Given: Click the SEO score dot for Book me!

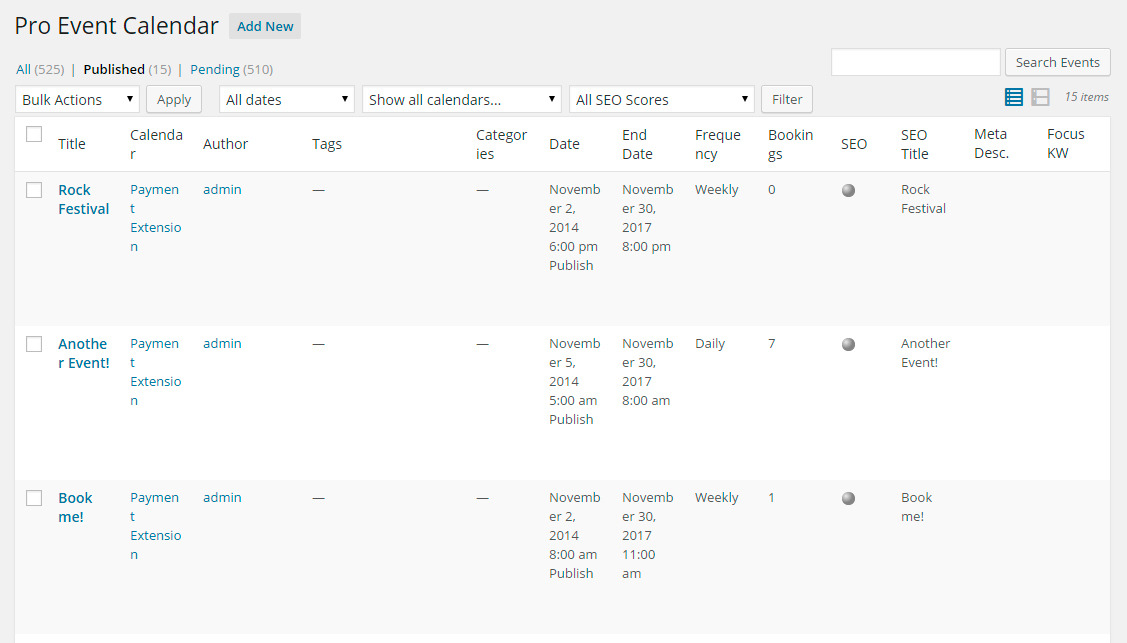Looking at the screenshot, I should point(848,498).
